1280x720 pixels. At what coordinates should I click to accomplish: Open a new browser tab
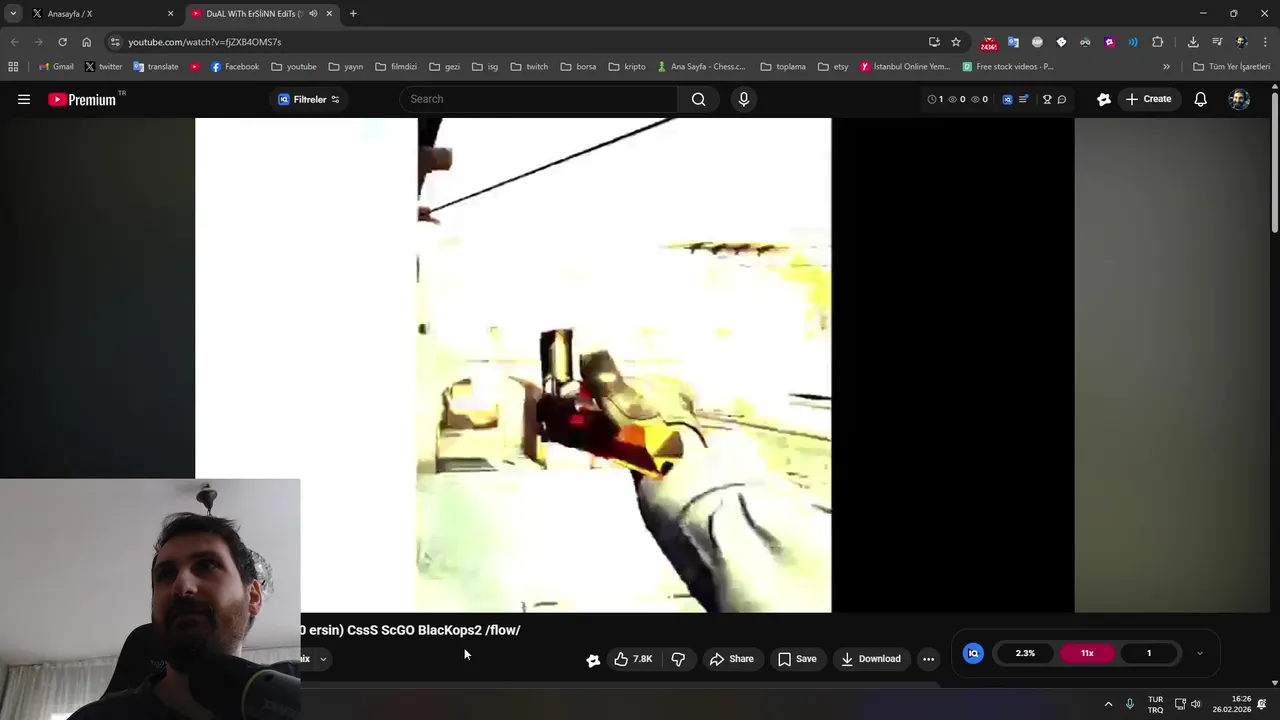coord(353,14)
